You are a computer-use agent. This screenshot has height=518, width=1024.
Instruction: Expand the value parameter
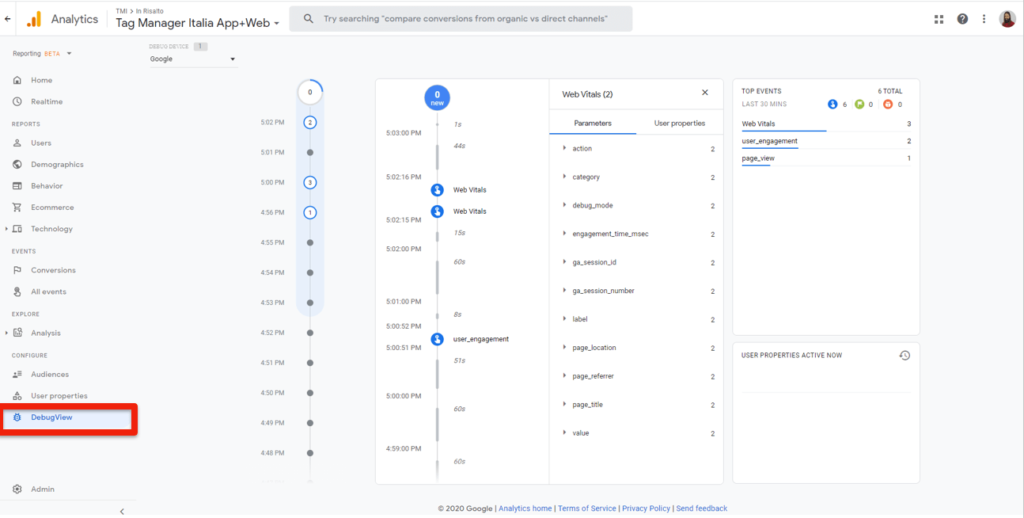[564, 433]
